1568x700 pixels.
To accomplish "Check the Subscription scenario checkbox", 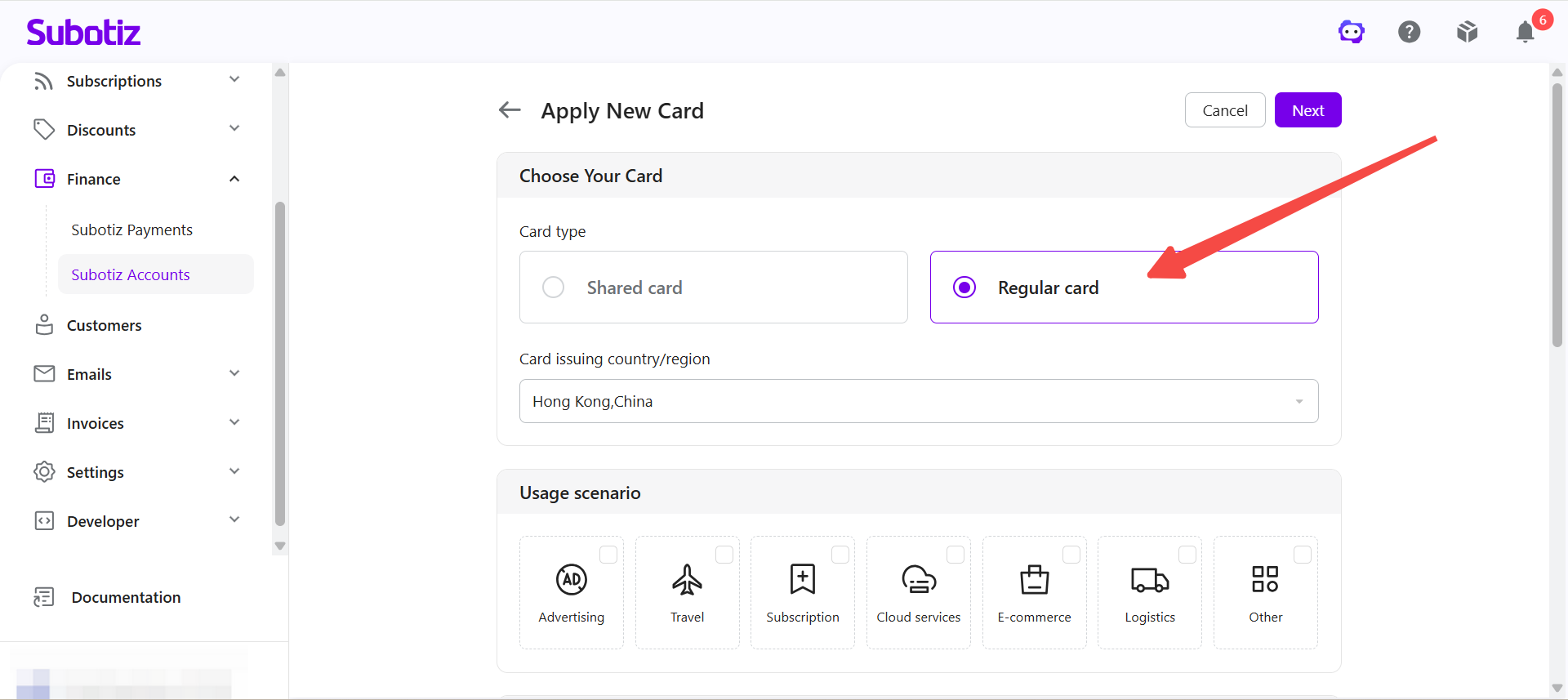I will 840,555.
